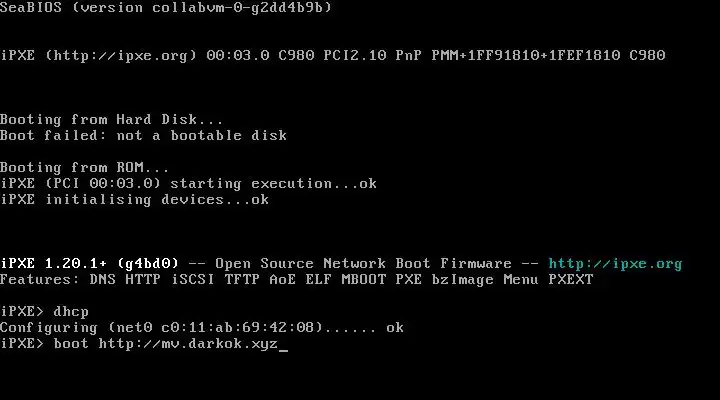
Task: Click the 'Booting from Hard Disk...' line
Action: [112, 119]
